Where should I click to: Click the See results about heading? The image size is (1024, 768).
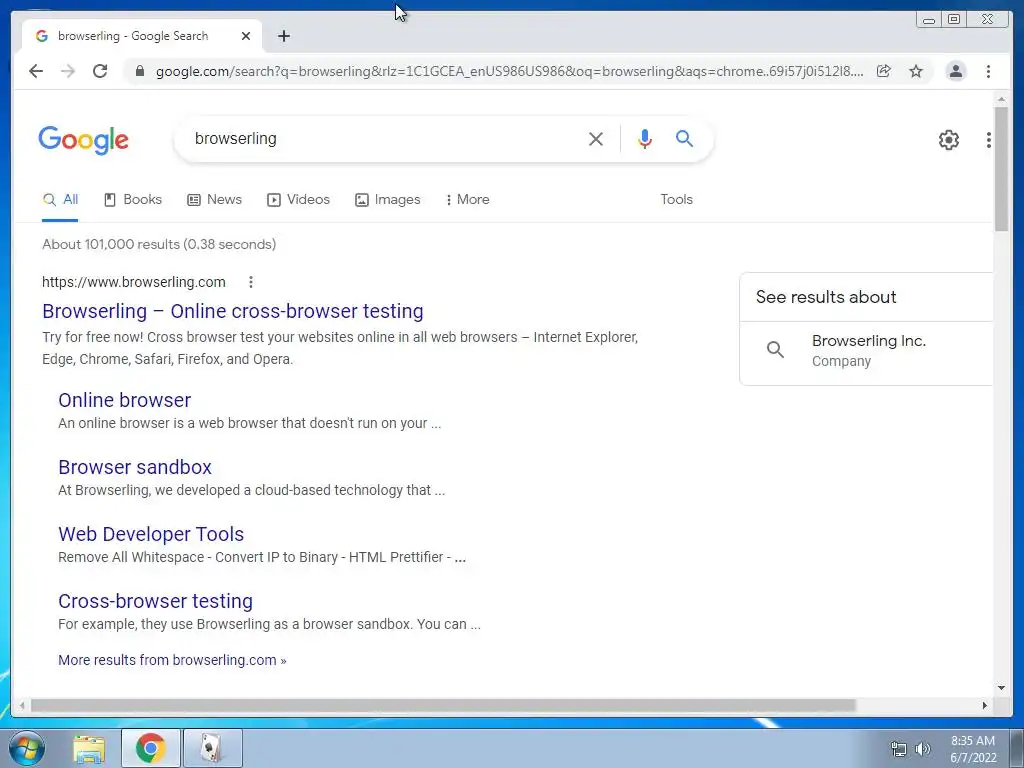826,297
